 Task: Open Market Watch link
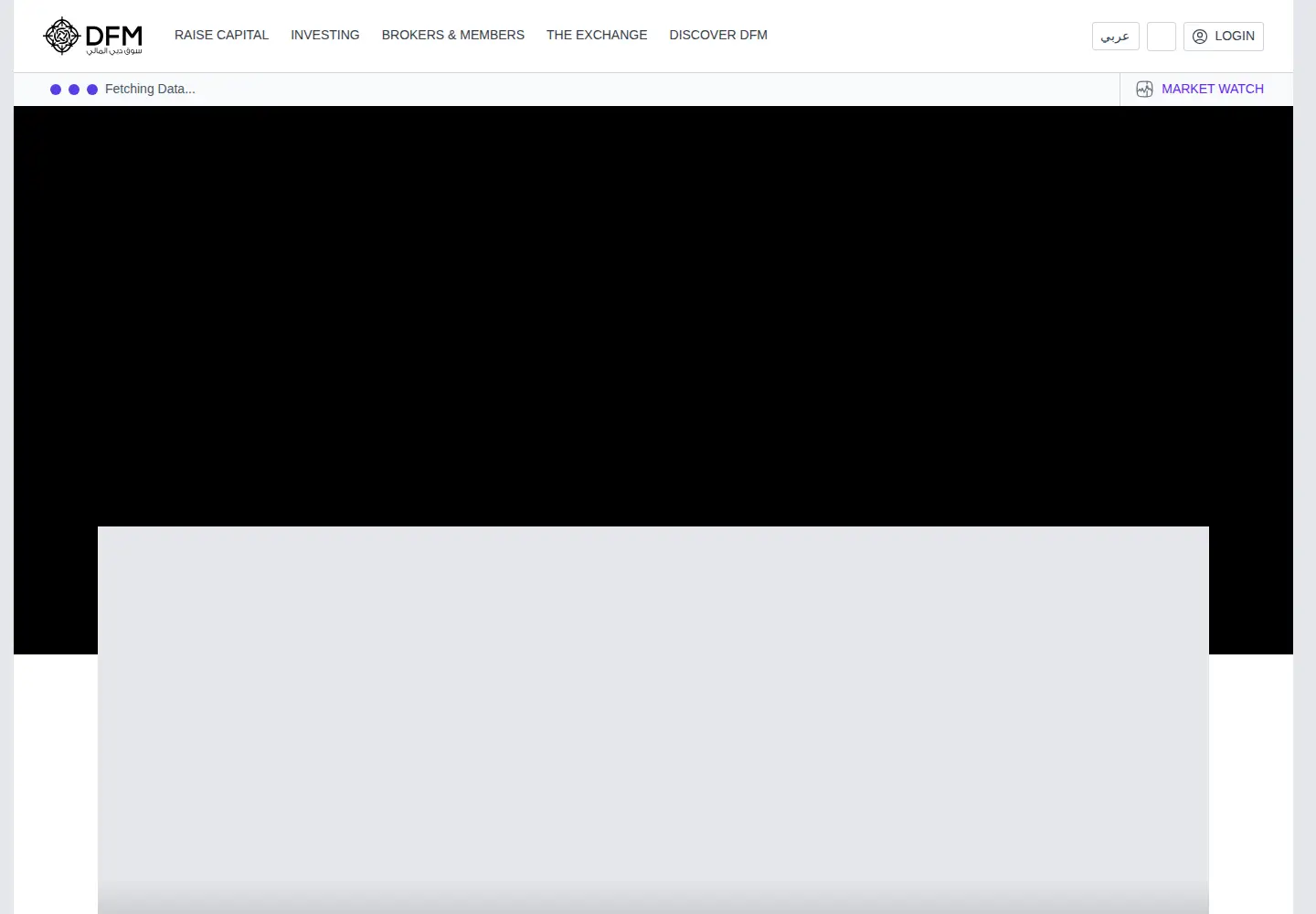tap(1200, 89)
